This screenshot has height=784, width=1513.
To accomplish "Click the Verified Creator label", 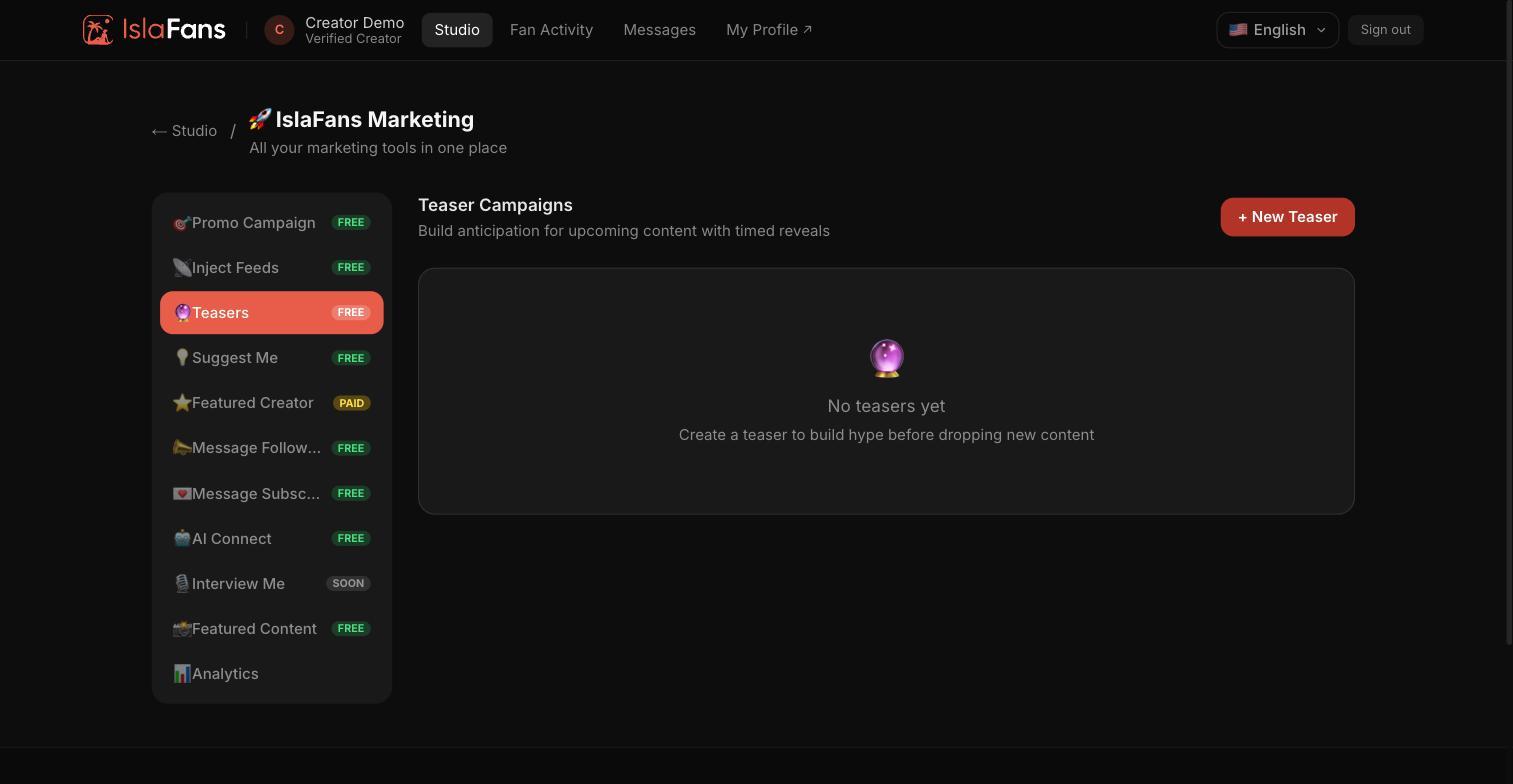I will coord(353,39).
